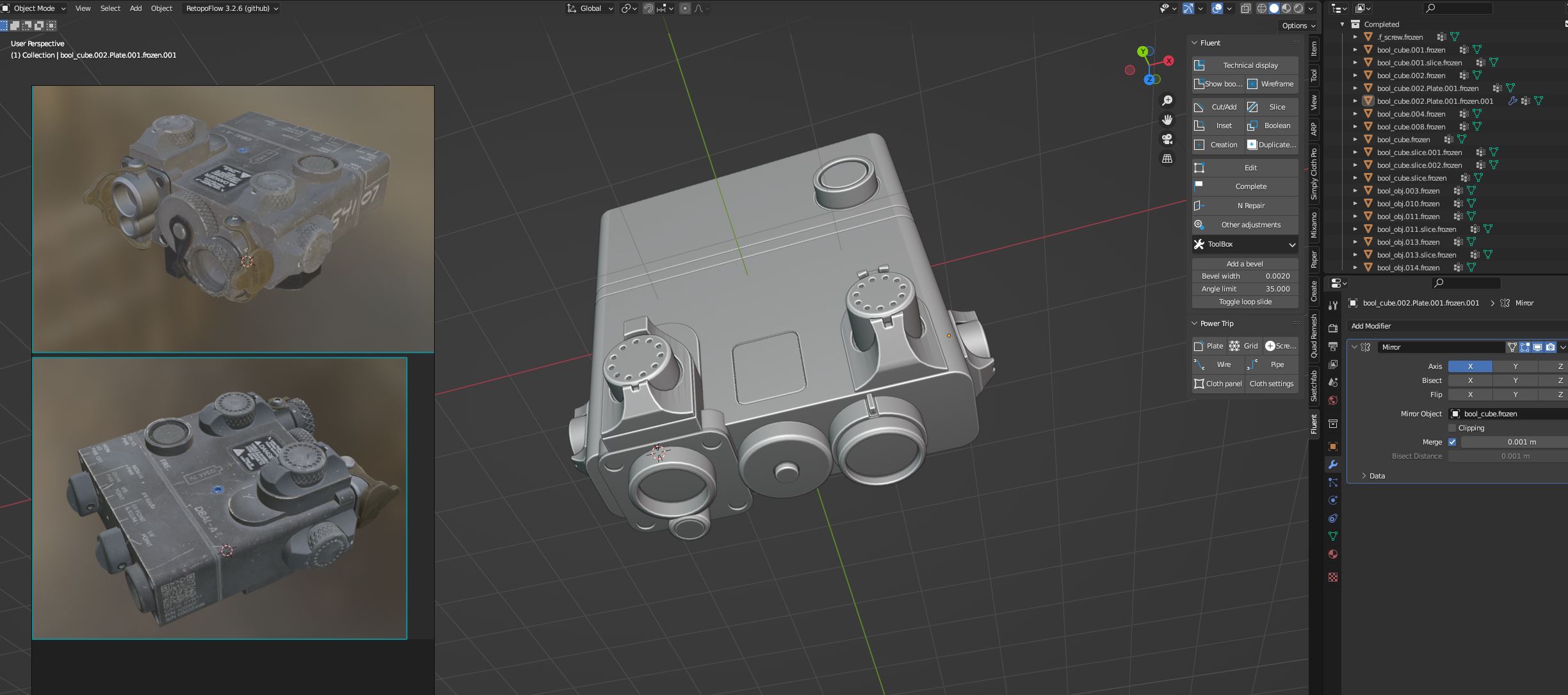Image resolution: width=1568 pixels, height=695 pixels.
Task: Toggle camera view icon in viewport
Action: click(x=1167, y=139)
